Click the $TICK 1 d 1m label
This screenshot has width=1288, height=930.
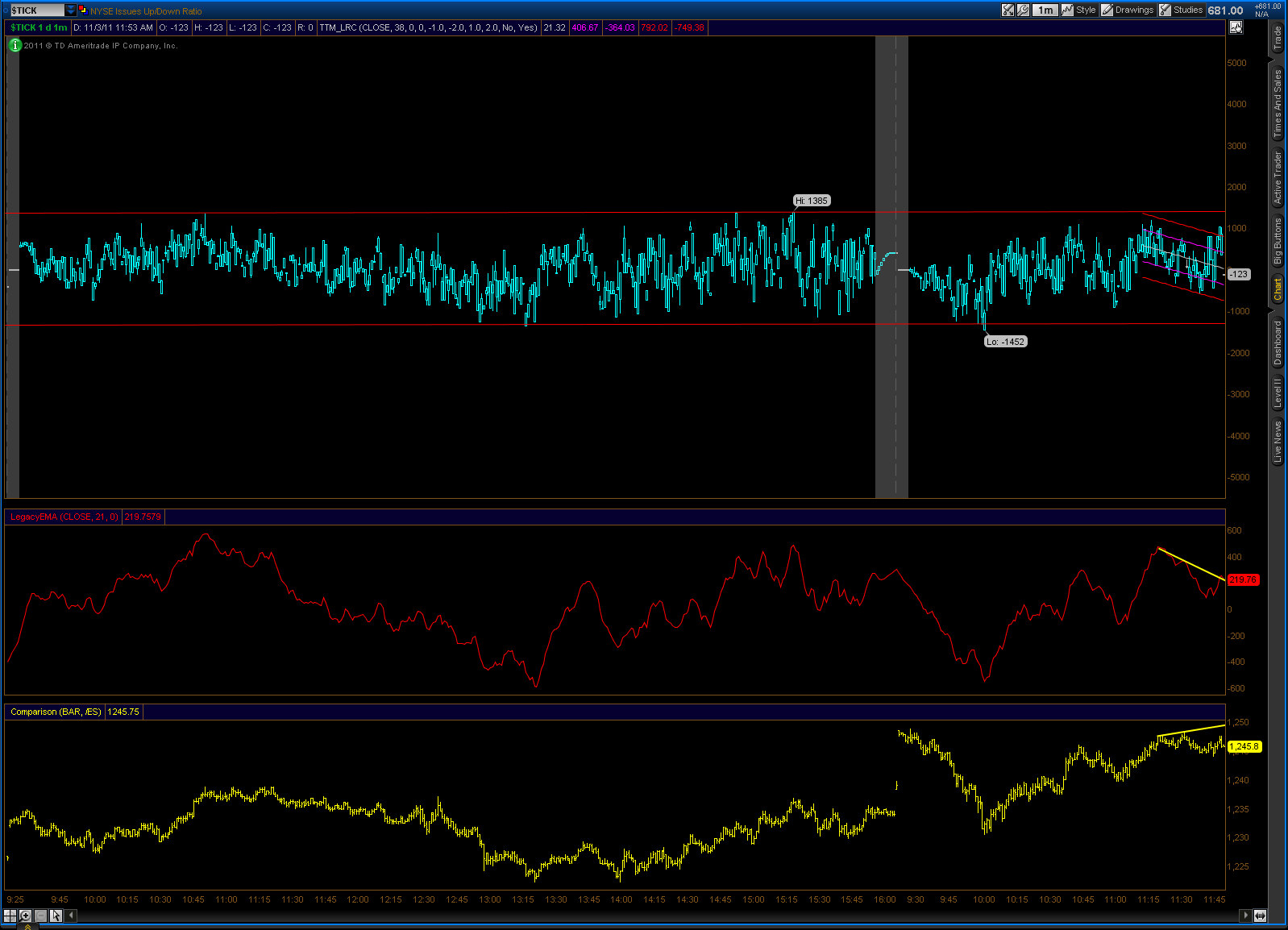tap(39, 27)
